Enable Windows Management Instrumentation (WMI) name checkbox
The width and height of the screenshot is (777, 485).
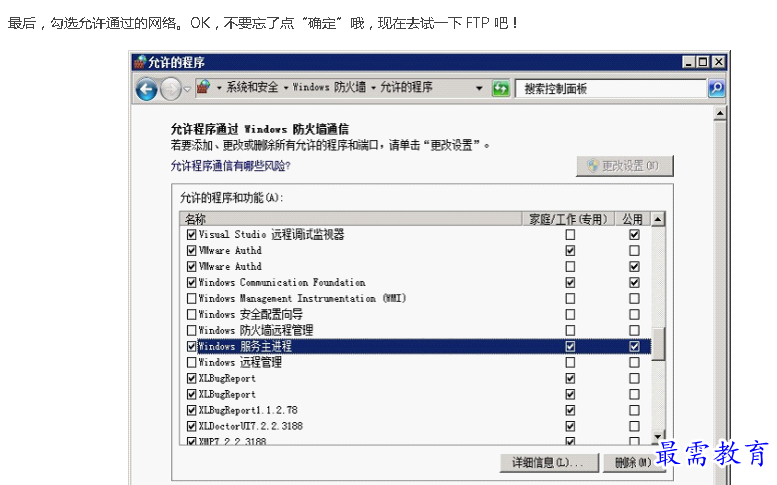tap(191, 299)
